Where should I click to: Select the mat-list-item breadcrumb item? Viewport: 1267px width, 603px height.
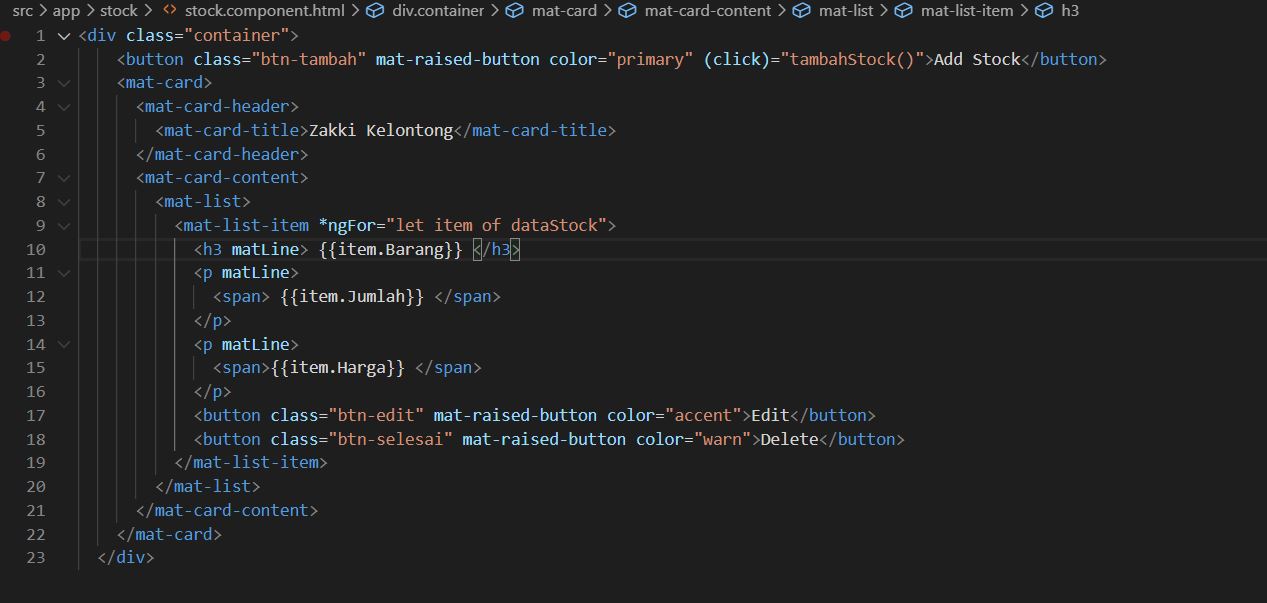pos(967,10)
